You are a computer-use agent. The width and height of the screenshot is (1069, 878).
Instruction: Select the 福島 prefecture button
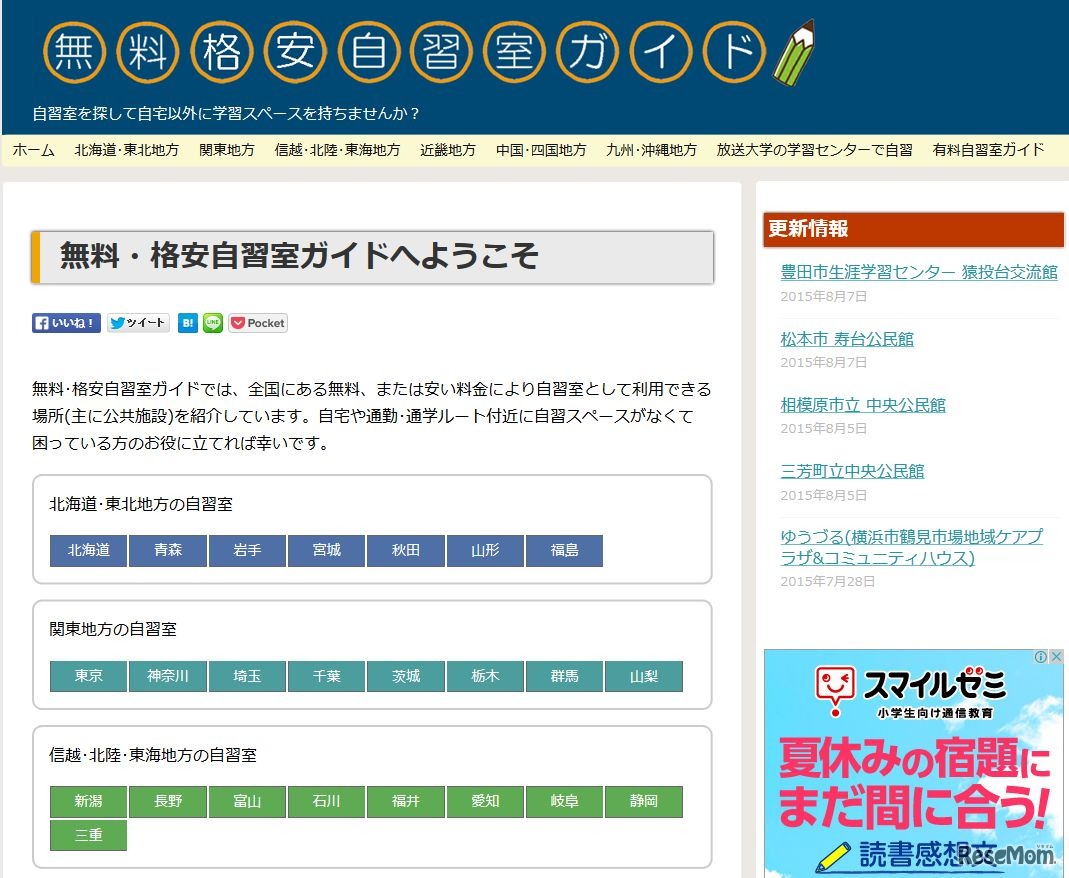564,551
